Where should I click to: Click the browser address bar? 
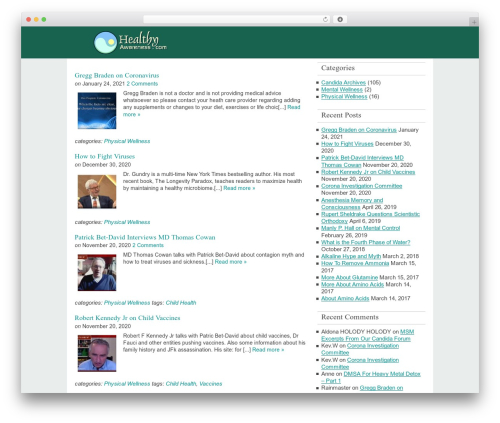tap(236, 19)
